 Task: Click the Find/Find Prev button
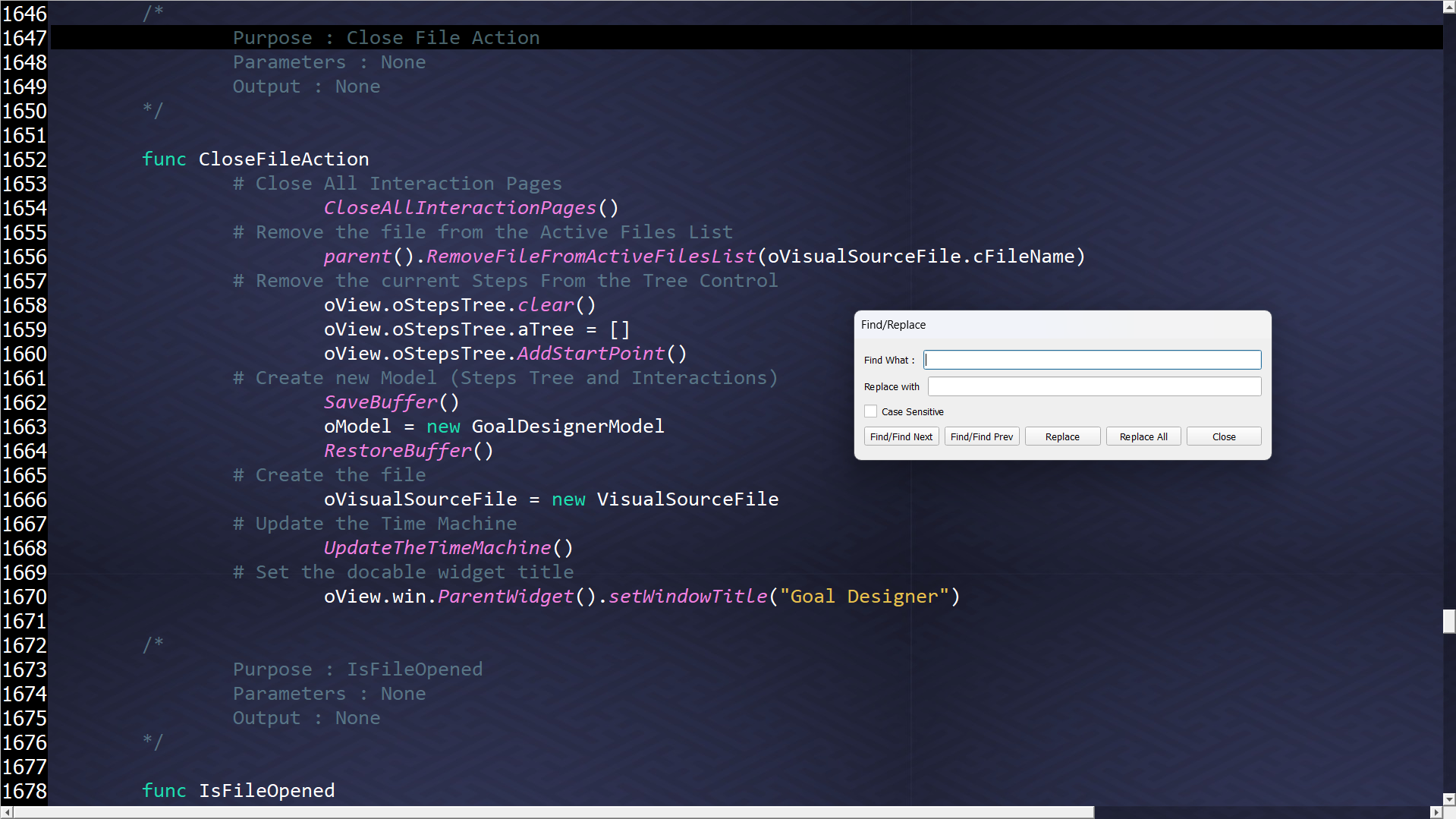(x=981, y=436)
